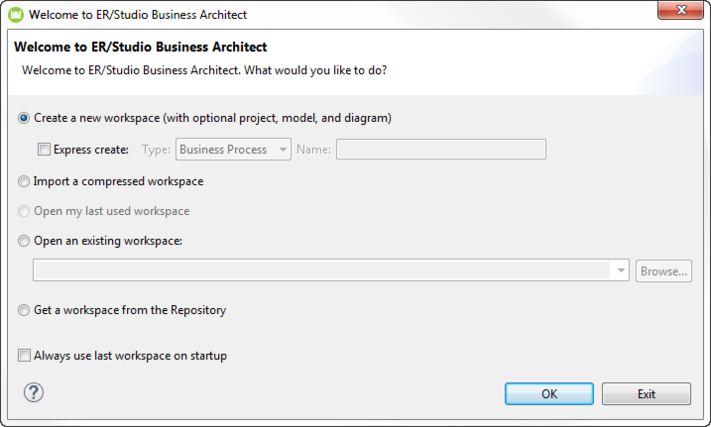The height and width of the screenshot is (427, 711).
Task: Click the Browse... button
Action: (663, 271)
